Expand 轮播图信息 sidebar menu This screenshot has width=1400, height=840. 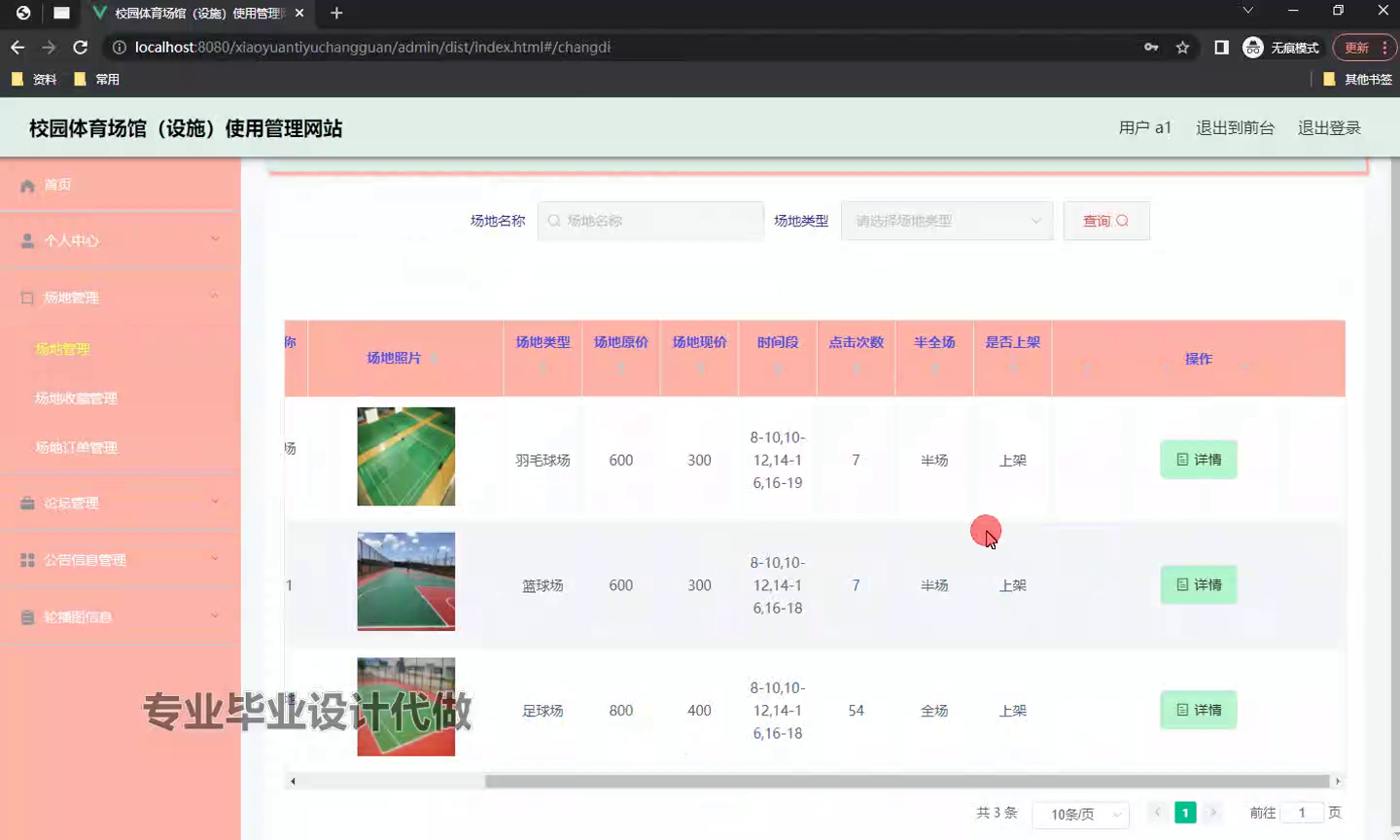coord(121,616)
